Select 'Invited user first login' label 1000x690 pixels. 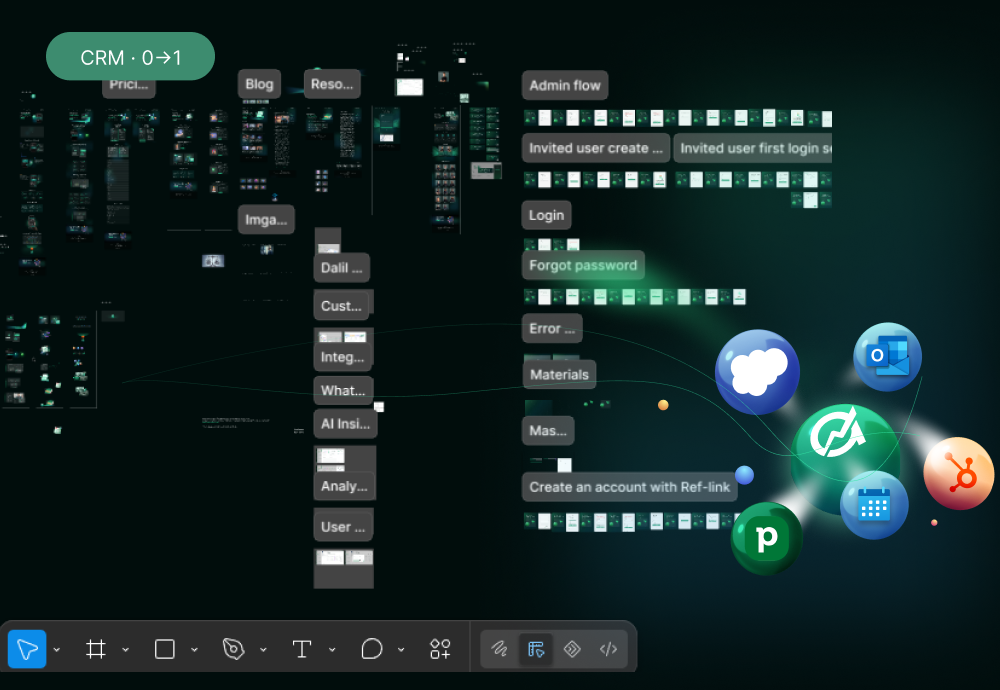[753, 148]
